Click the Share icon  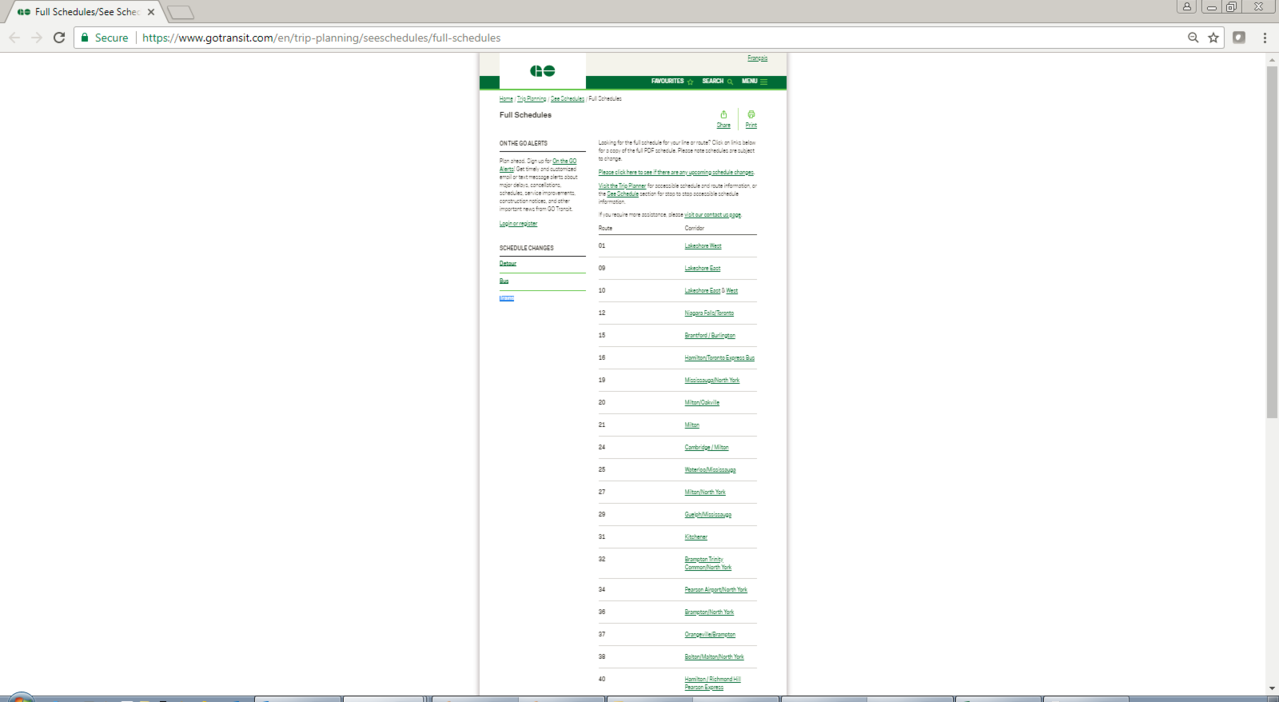pos(723,118)
